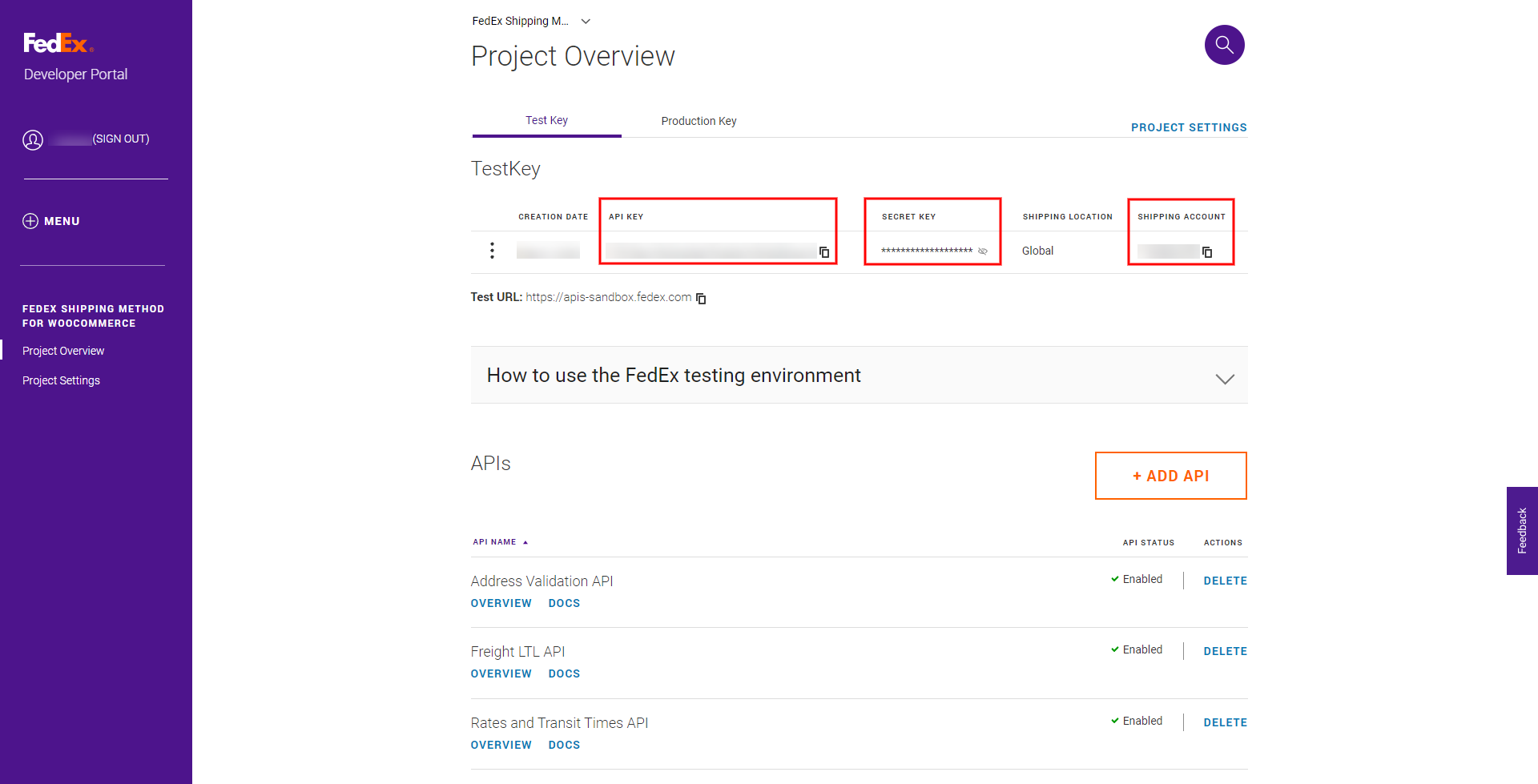Open DOCS for Freight LTL API
Screen dimensions: 1538x784
point(564,673)
